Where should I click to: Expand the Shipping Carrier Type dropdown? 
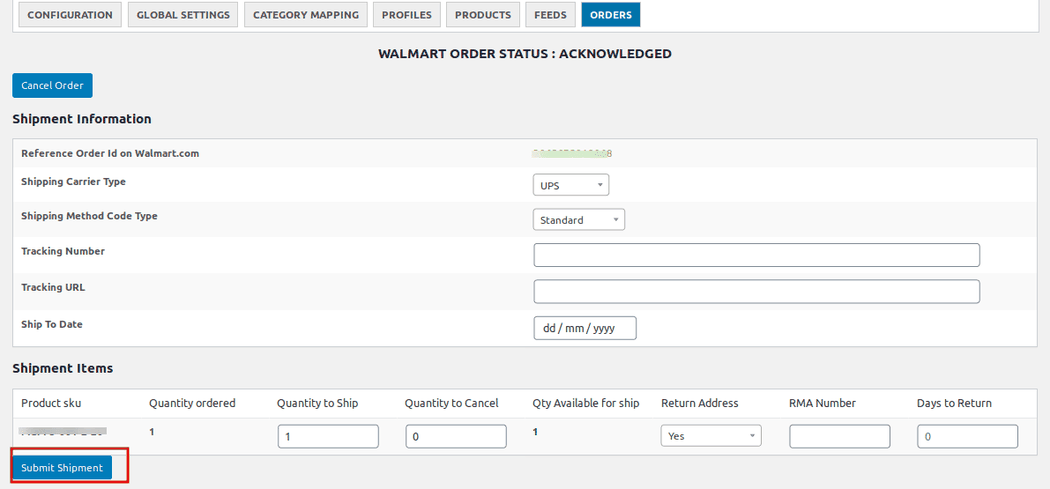click(571, 185)
